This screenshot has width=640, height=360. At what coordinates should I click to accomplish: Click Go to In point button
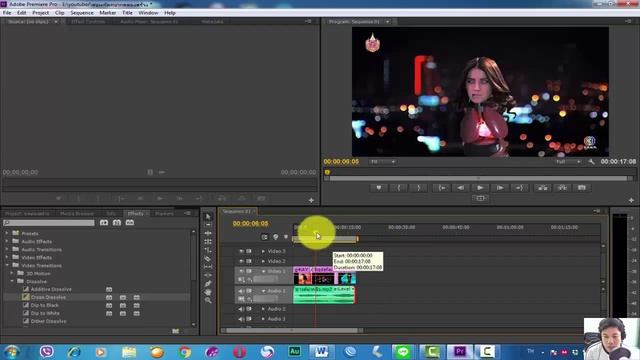pos(442,188)
